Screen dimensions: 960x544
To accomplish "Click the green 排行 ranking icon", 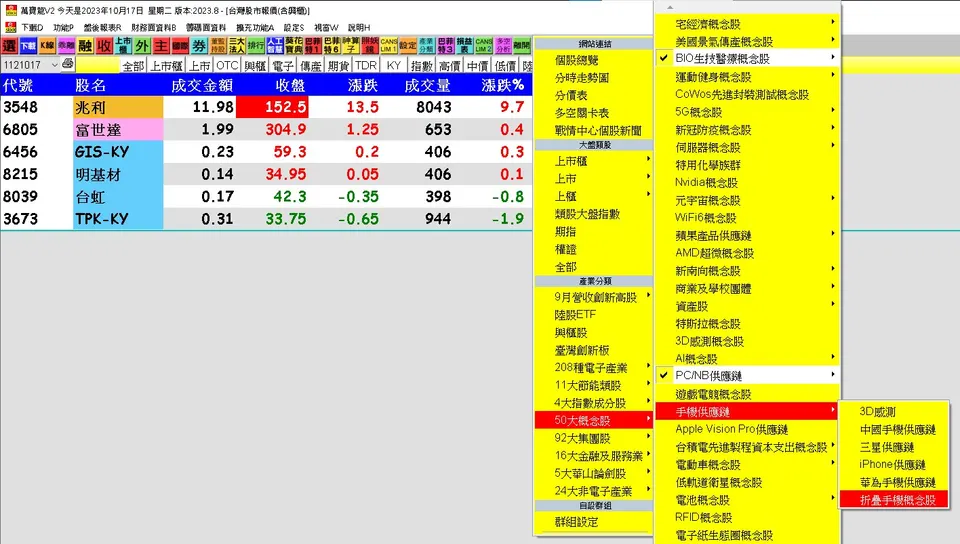I will (256, 46).
